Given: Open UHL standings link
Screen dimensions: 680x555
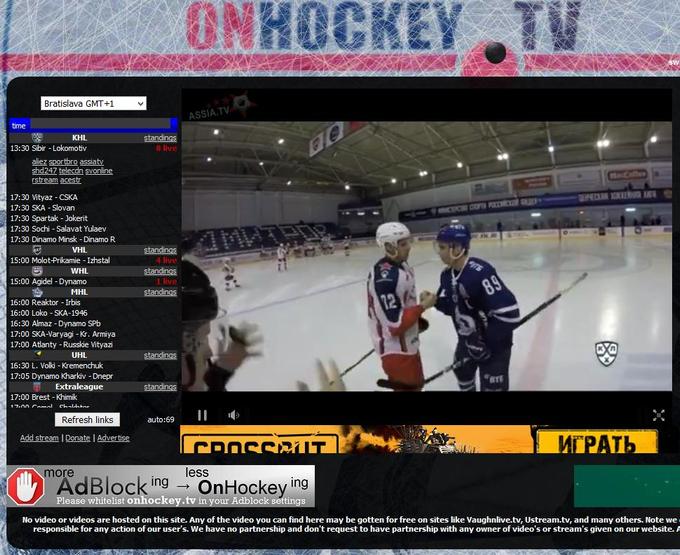Looking at the screenshot, I should coord(160,355).
